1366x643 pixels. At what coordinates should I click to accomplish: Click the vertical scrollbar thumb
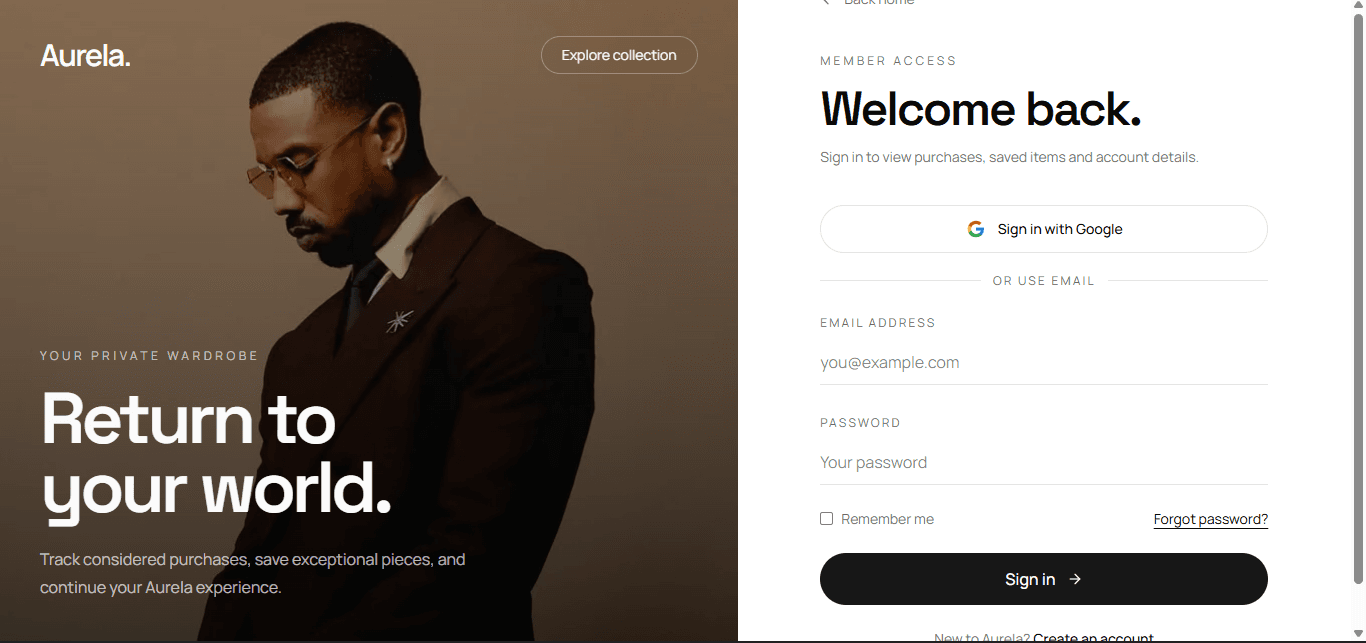pos(1358,298)
